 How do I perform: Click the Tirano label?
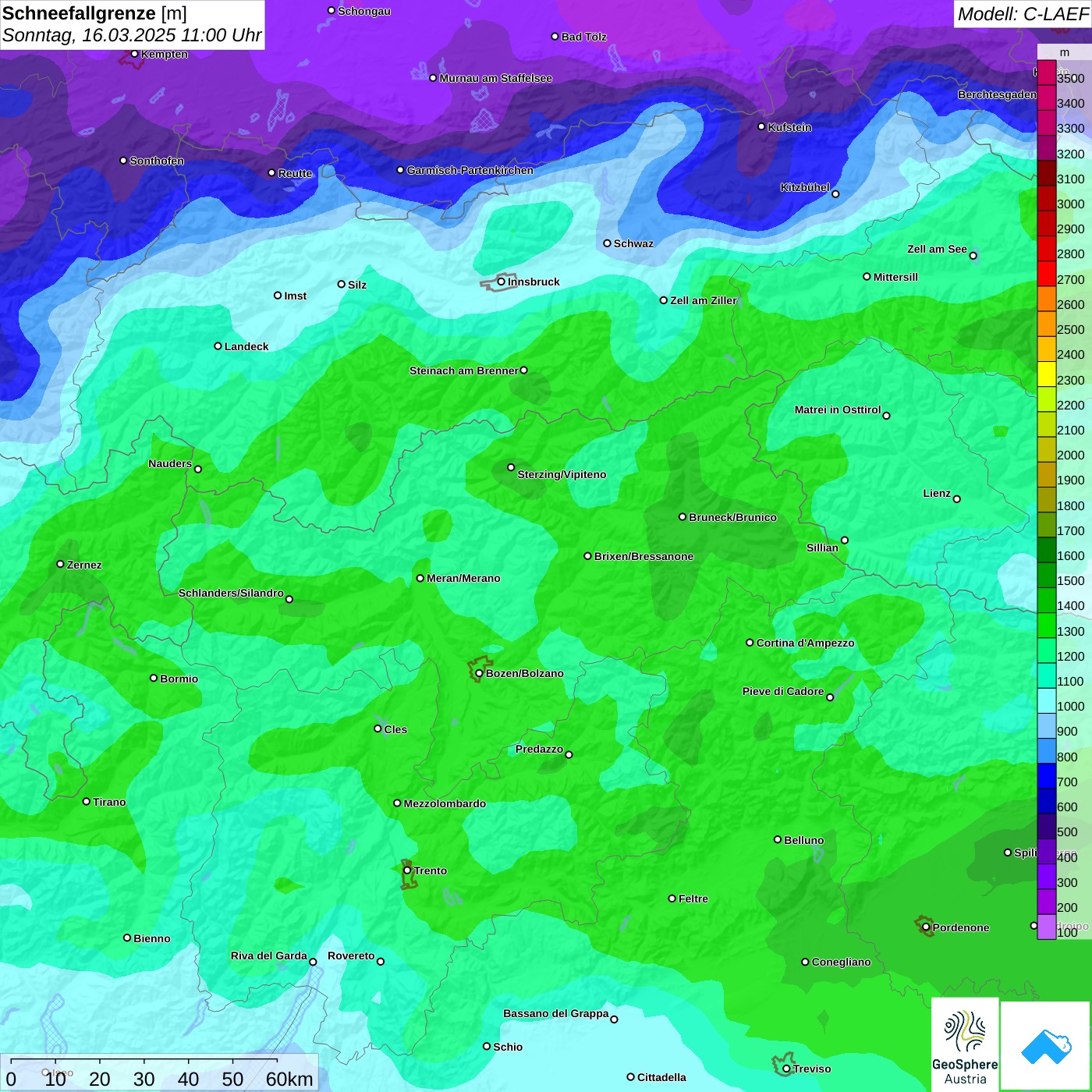pos(109,802)
